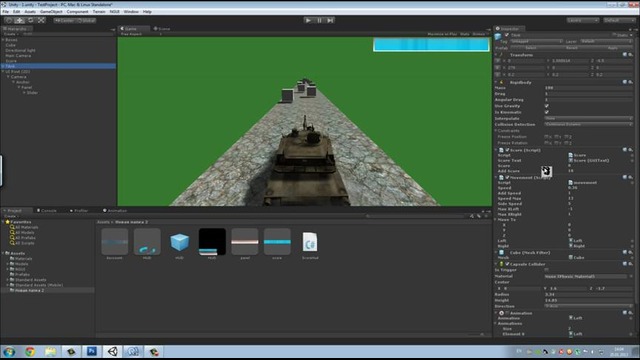Click the Capsule Collider Radius field

click(588, 294)
